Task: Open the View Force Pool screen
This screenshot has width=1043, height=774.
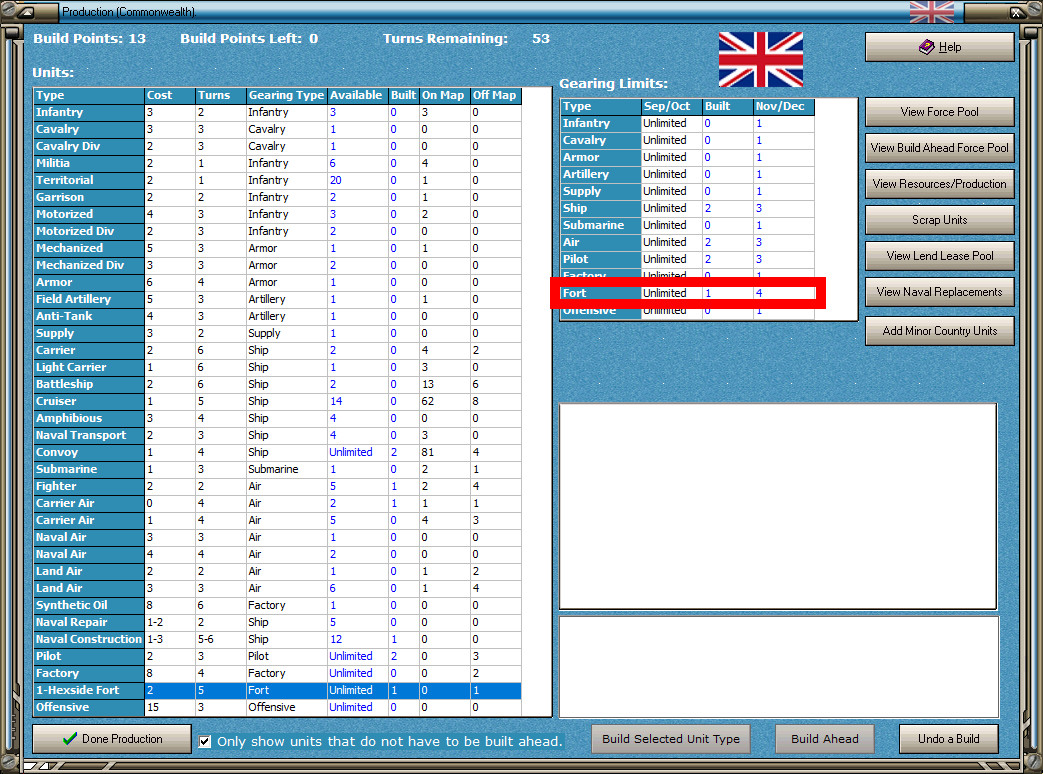Action: point(939,112)
